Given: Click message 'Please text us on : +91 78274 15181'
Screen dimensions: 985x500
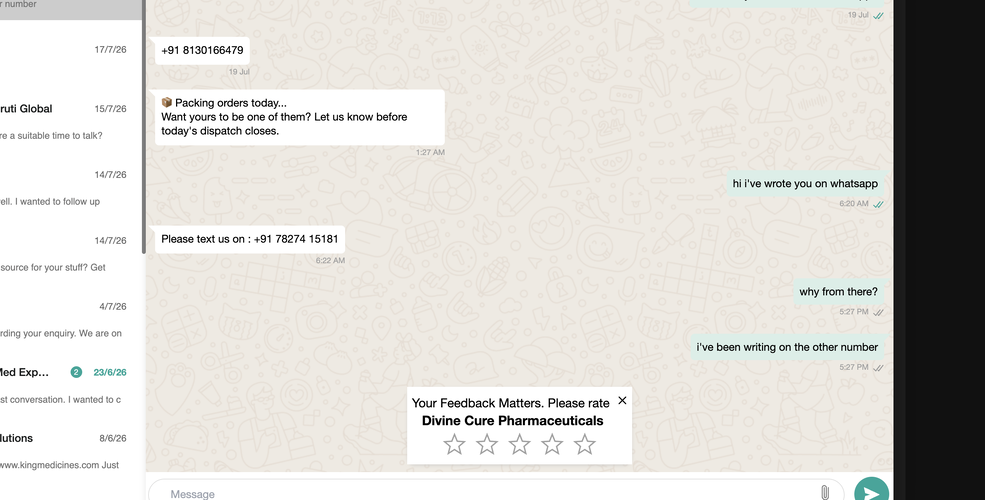Looking at the screenshot, I should (x=249, y=239).
